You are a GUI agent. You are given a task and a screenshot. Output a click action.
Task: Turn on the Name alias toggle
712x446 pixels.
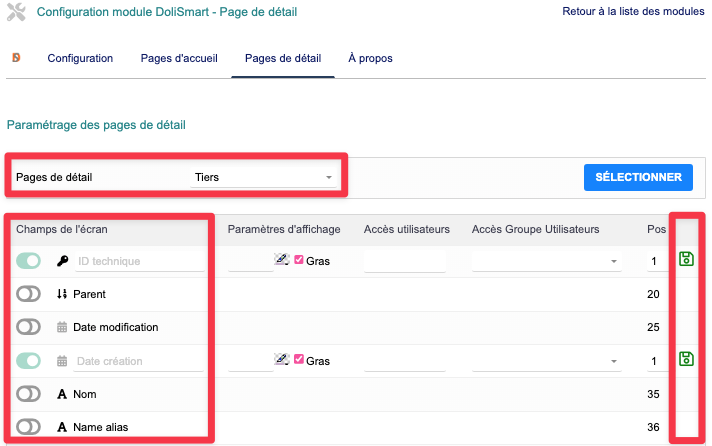(x=29, y=427)
